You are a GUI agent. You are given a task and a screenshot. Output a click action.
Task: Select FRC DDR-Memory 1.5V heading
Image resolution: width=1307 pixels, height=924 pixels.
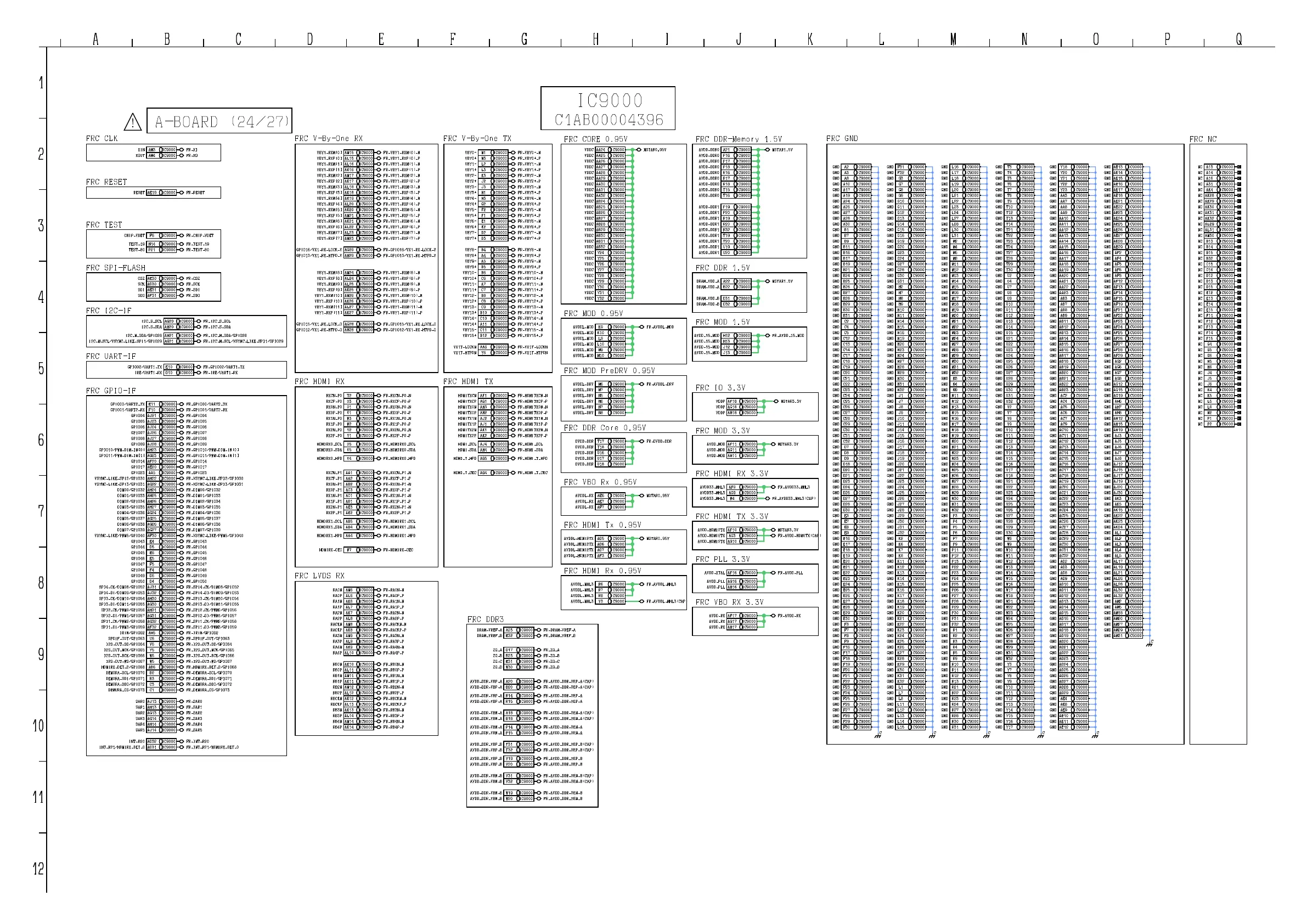coord(739,139)
